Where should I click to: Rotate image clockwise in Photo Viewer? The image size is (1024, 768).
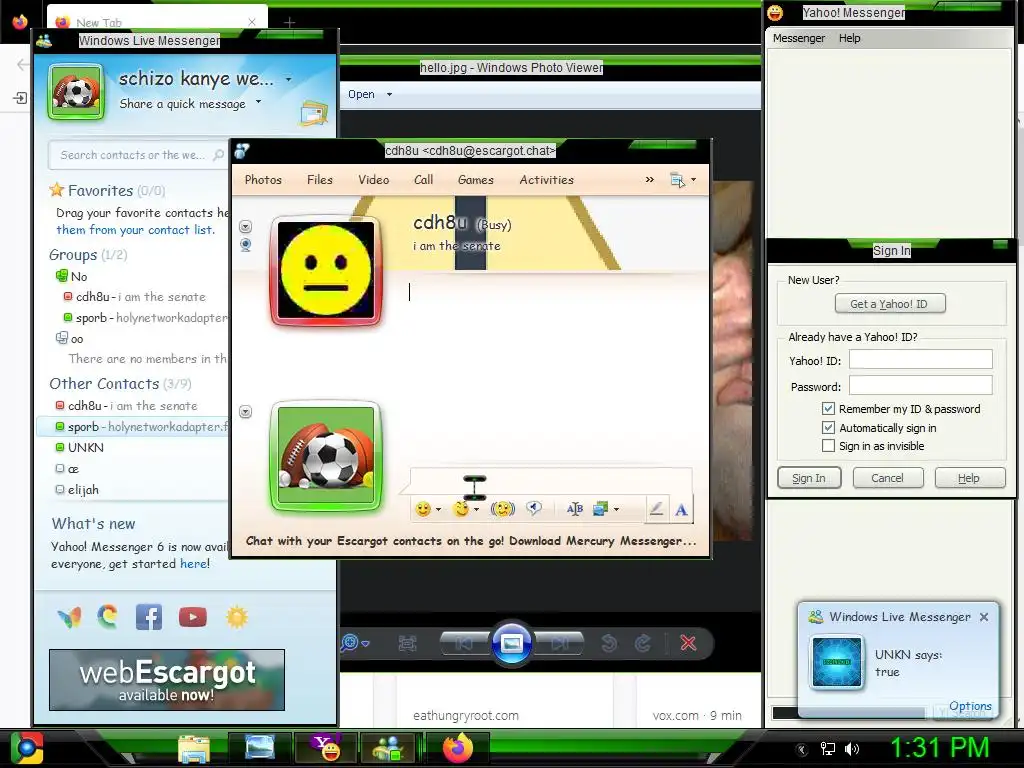pyautogui.click(x=643, y=643)
